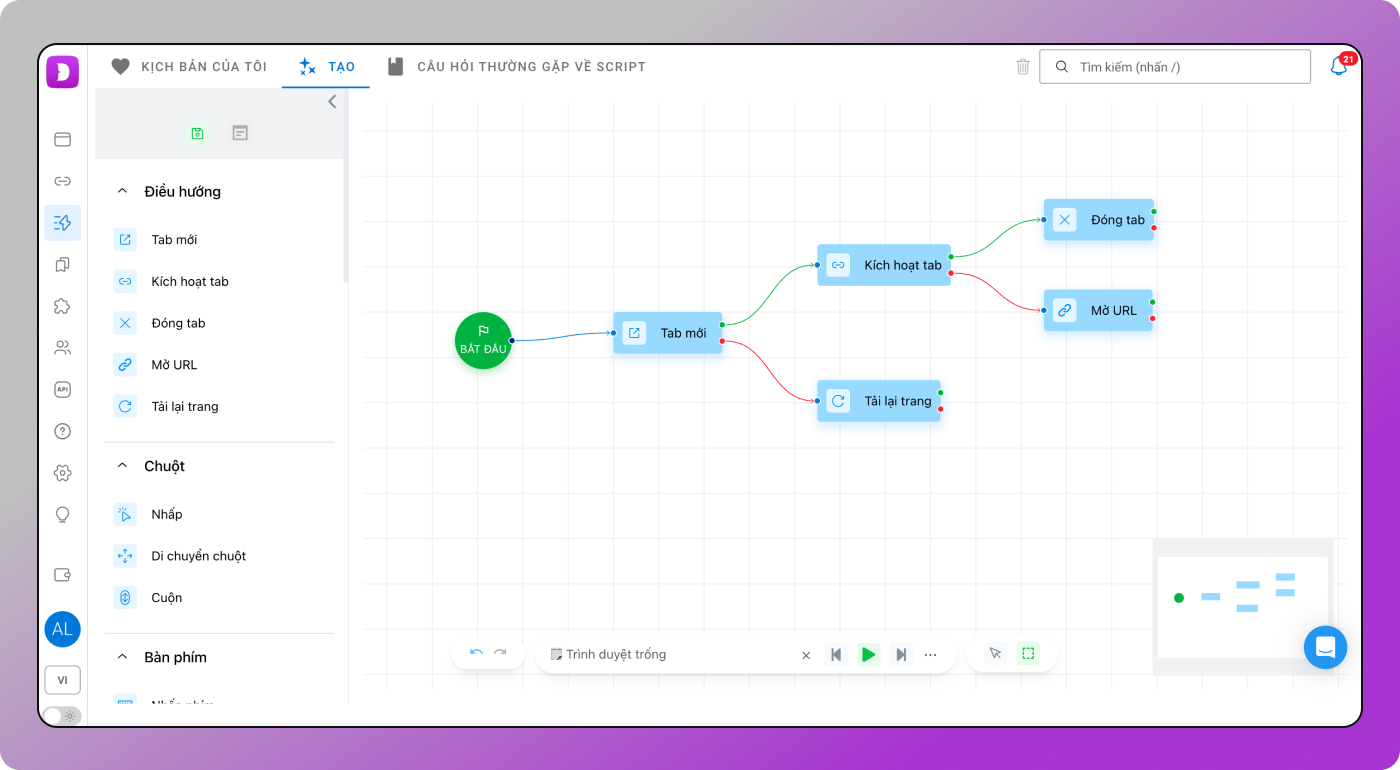The height and width of the screenshot is (770, 1400).
Task: Collapse the Điều hướng section
Action: 123,191
